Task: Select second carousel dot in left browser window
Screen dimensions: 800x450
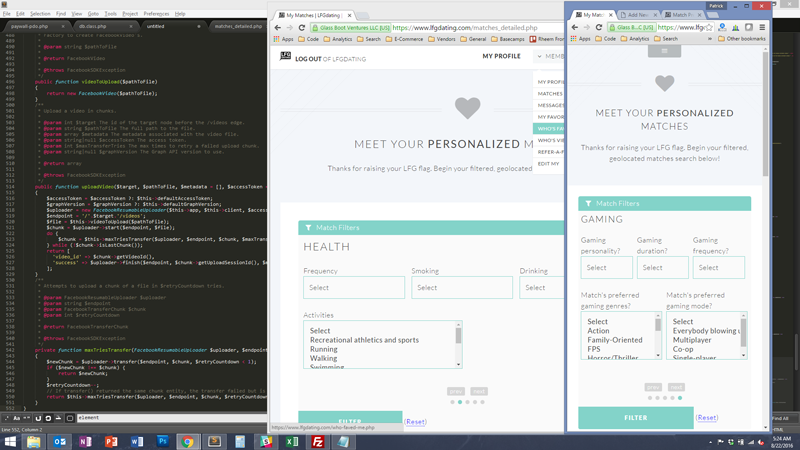Action: click(x=460, y=402)
